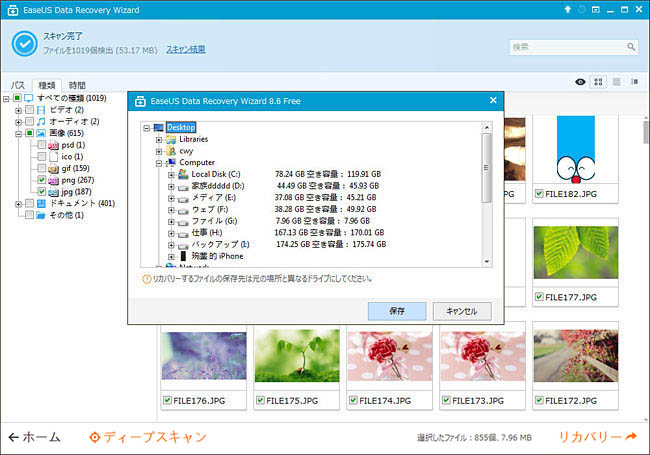Expand the メディア (E:) drive node
650x455 pixels.
point(171,198)
